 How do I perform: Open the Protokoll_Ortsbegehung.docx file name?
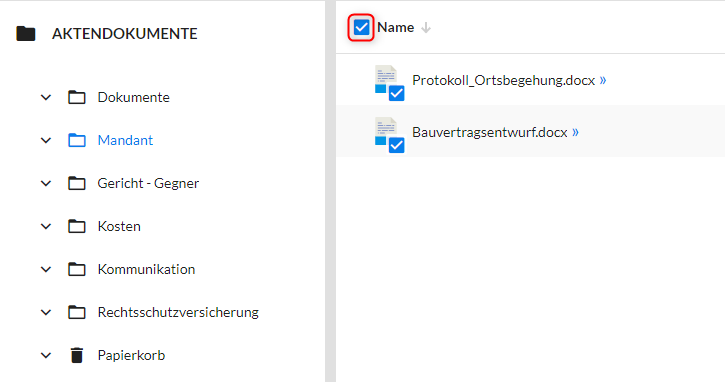tap(503, 80)
